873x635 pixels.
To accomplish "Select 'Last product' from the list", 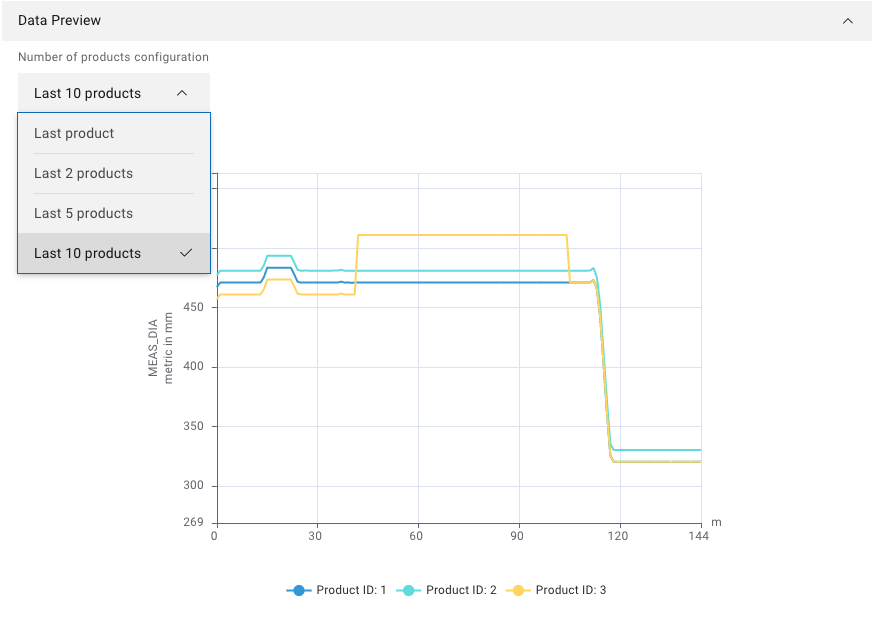I will coord(74,133).
